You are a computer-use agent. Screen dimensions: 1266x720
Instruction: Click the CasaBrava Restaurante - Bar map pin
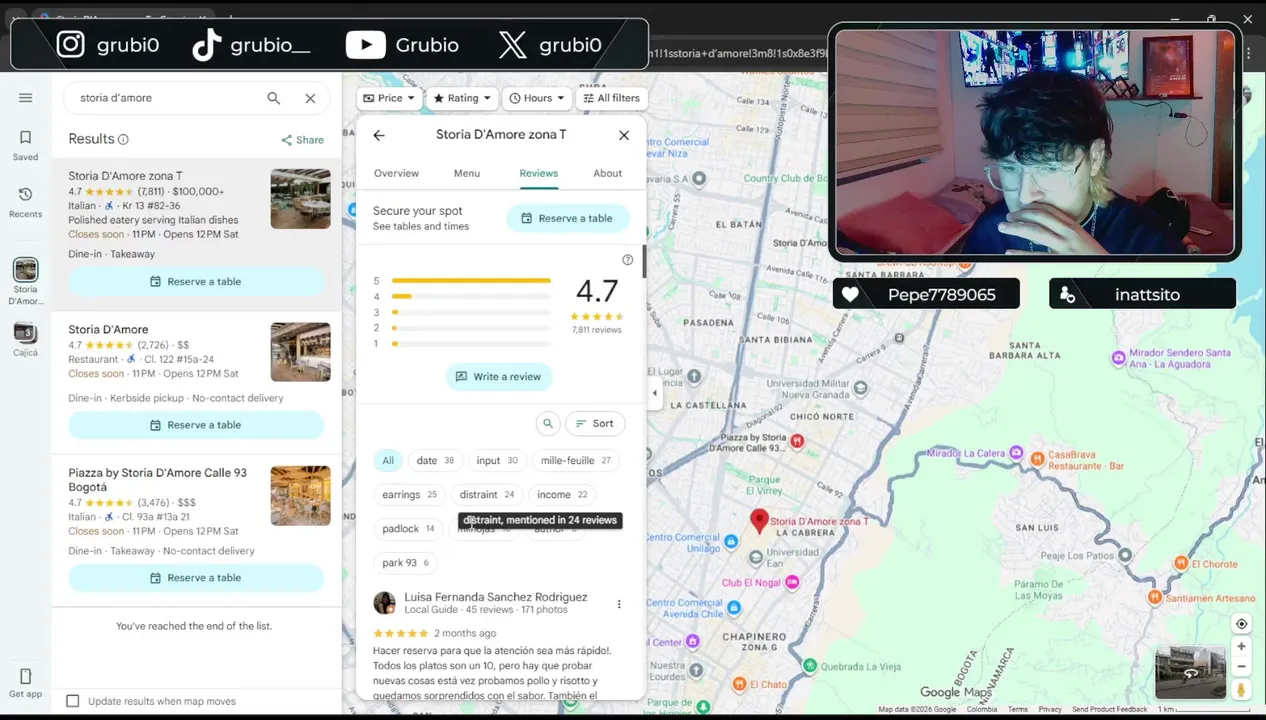pyautogui.click(x=1037, y=459)
